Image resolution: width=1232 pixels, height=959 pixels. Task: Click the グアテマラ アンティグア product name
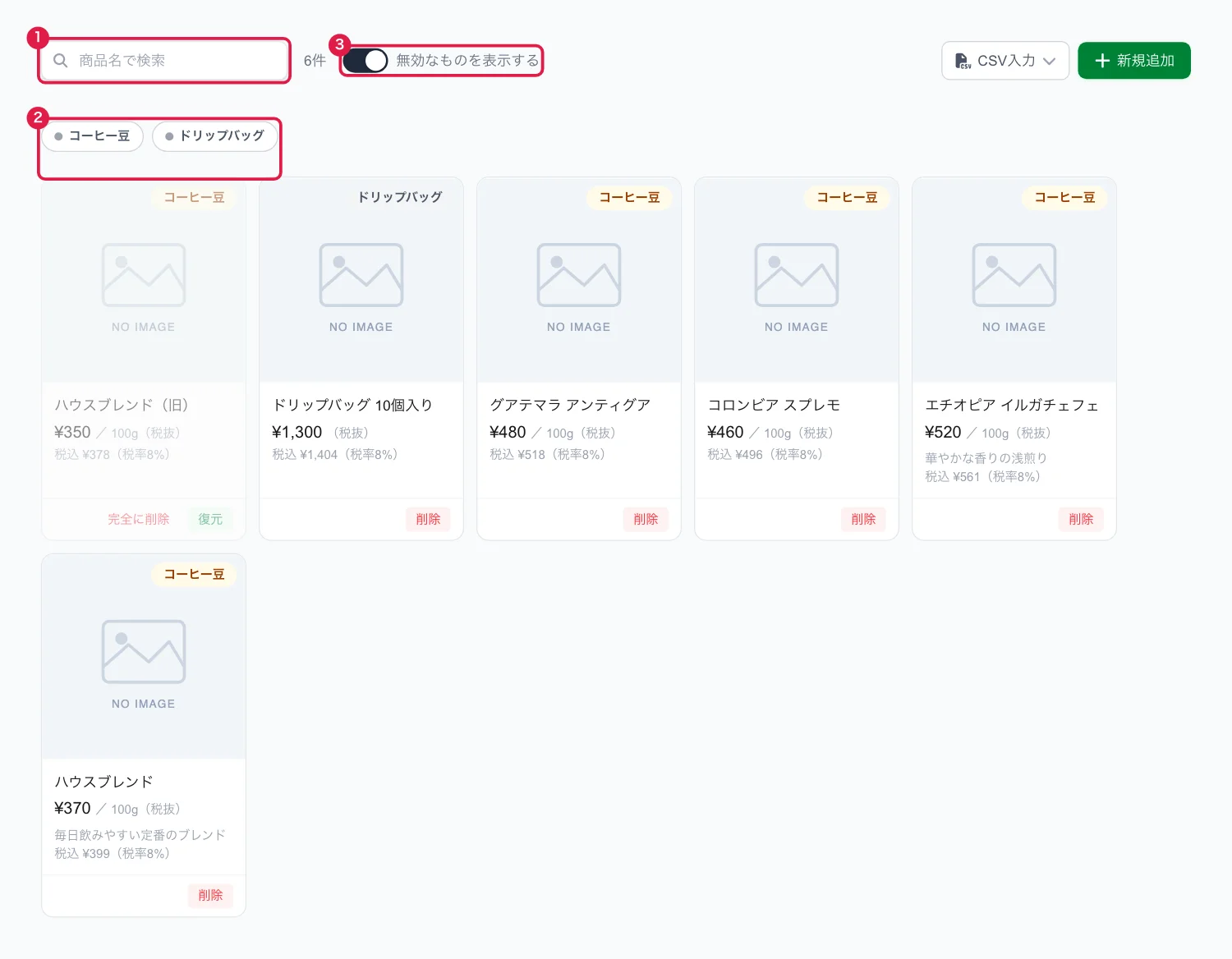570,405
